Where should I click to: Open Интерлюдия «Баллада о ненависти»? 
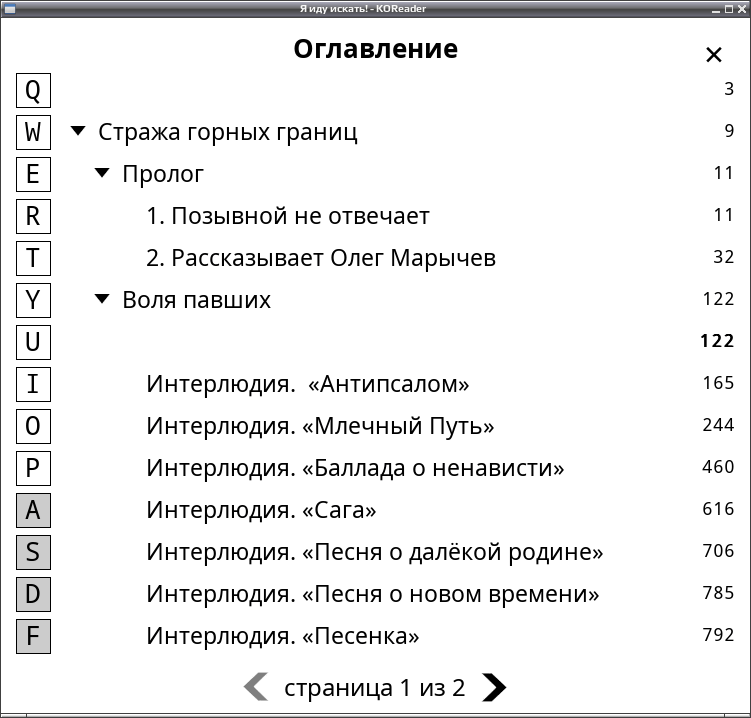click(355, 468)
